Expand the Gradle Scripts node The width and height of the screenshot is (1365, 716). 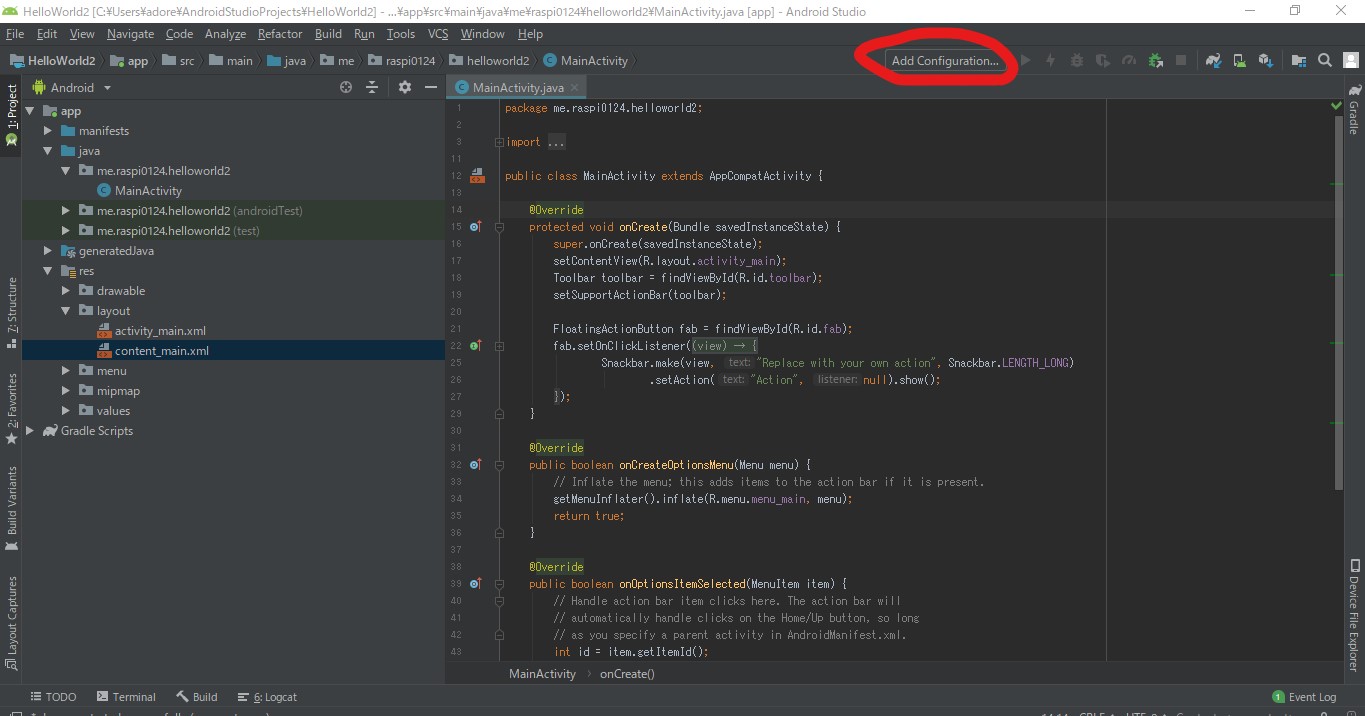click(x=30, y=431)
